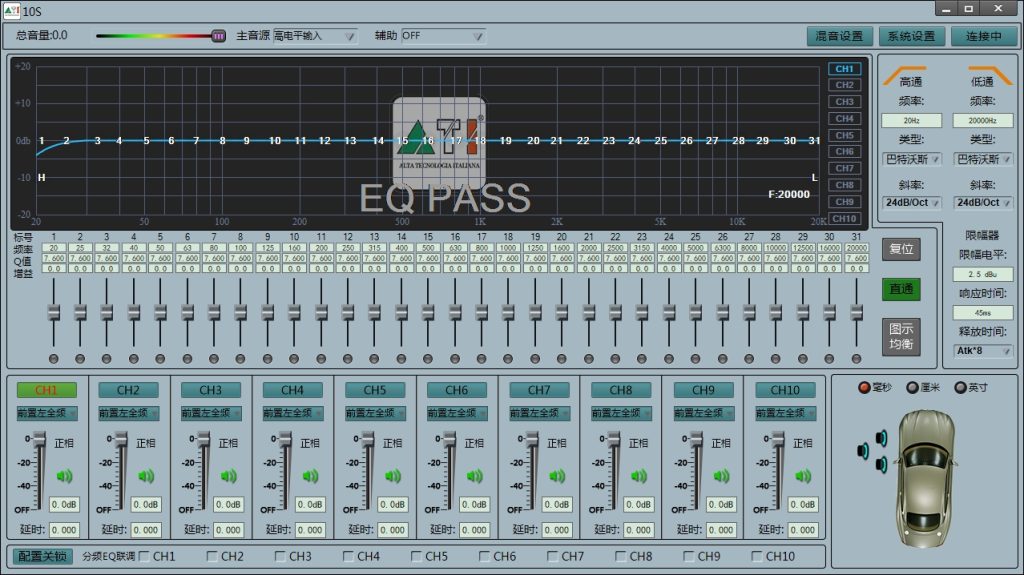Click the L low-pass marker on the graph
The image size is (1024, 575).
point(814,178)
